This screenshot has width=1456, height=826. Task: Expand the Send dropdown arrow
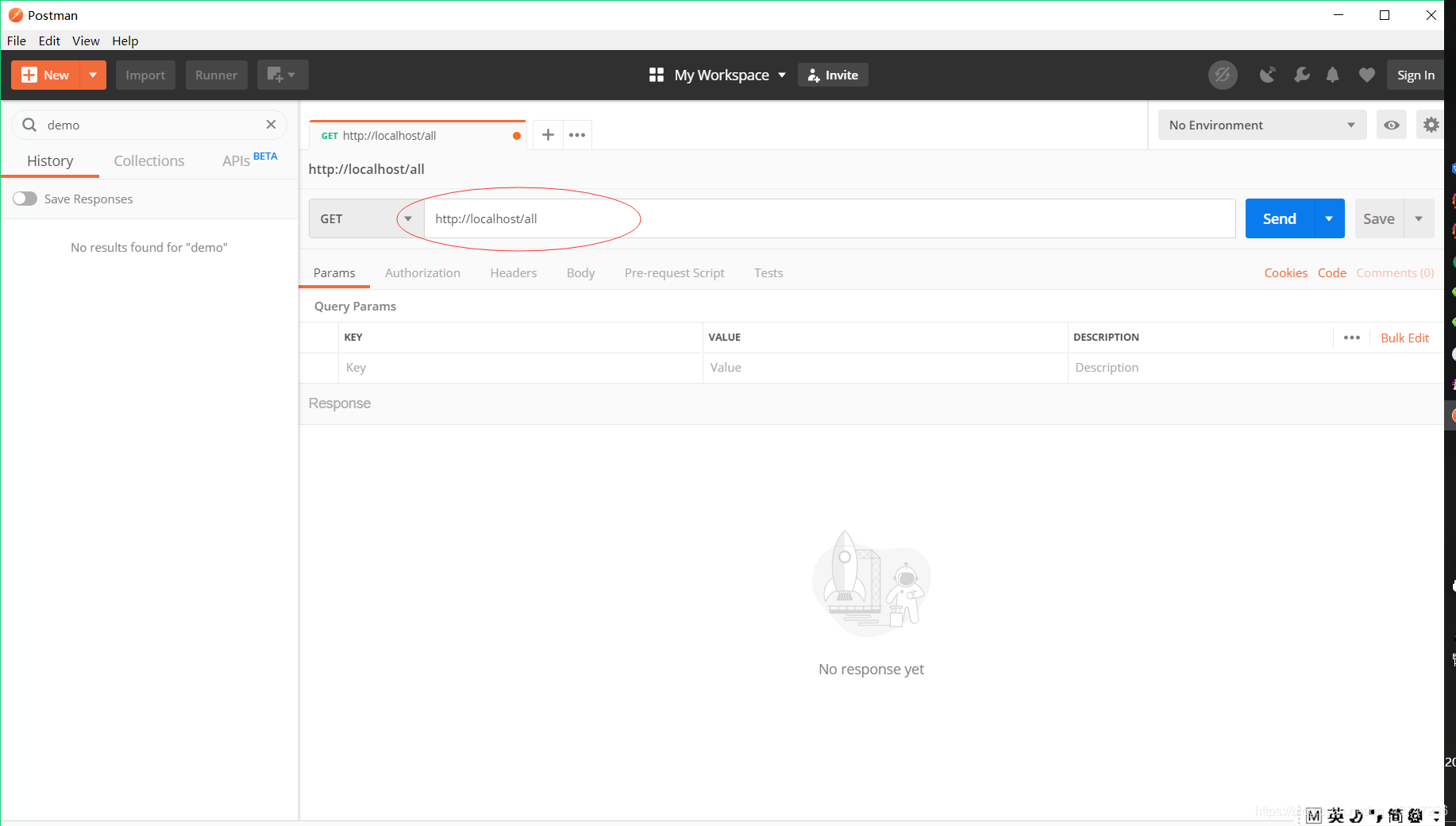(x=1329, y=218)
